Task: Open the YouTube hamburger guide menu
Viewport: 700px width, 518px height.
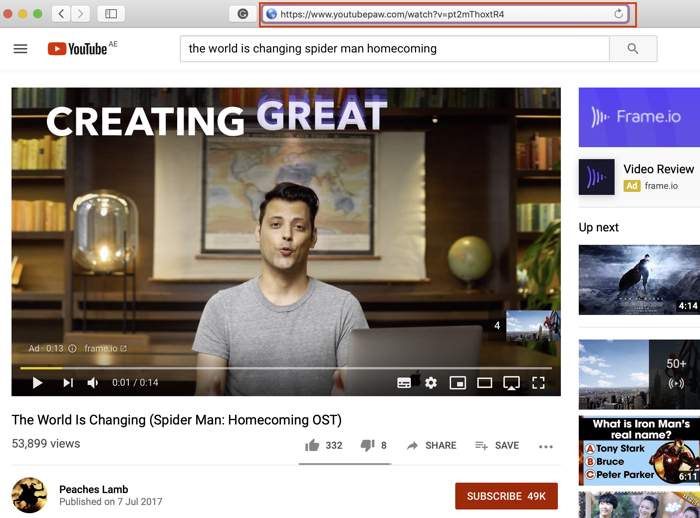Action: (x=20, y=48)
